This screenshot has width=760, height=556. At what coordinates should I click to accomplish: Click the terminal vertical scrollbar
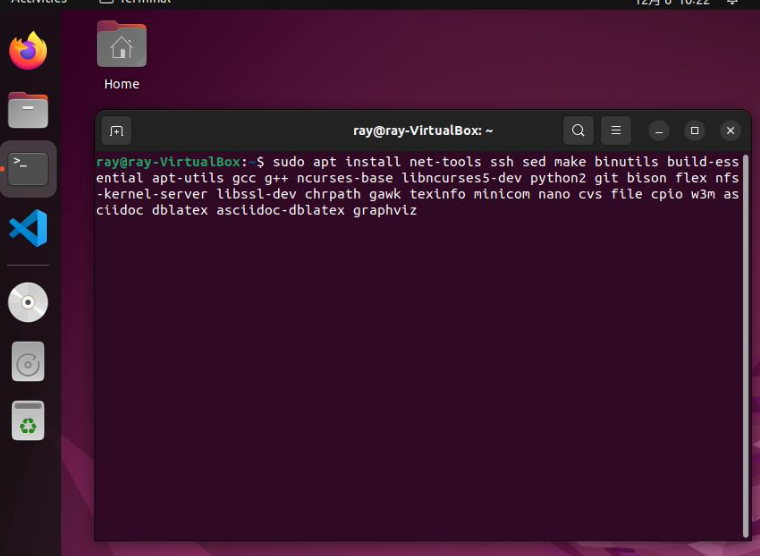[745, 346]
